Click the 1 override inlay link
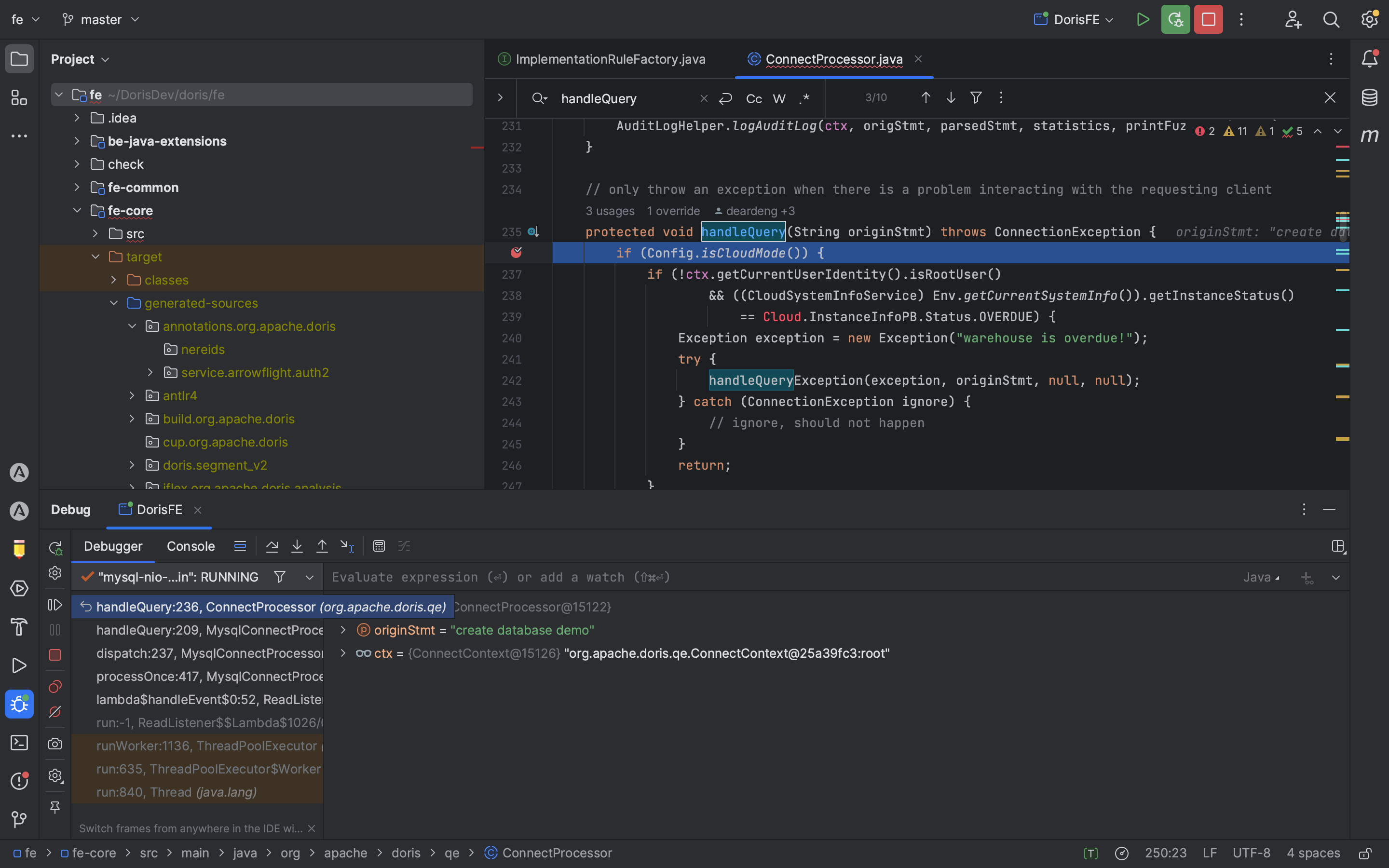 pos(673,211)
